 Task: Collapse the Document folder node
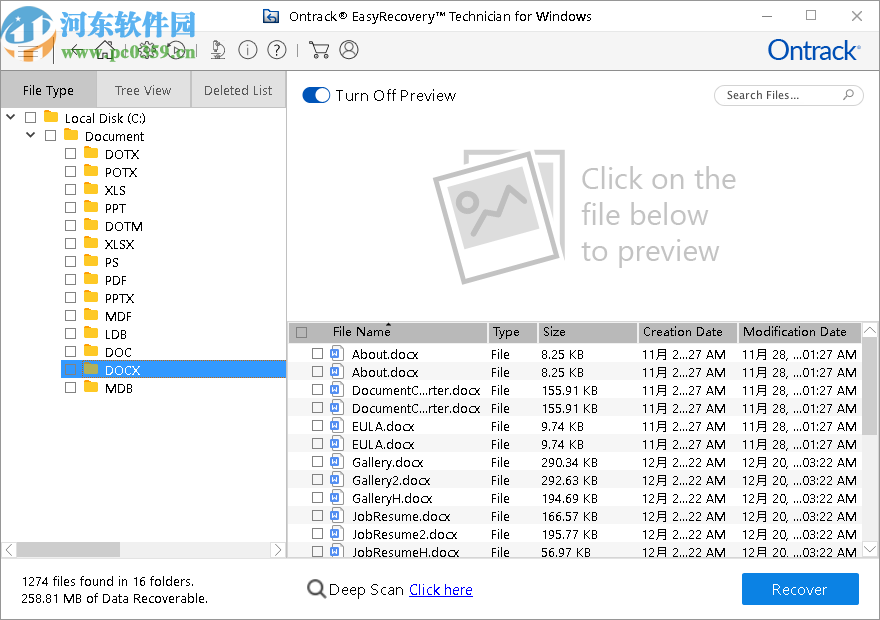(30, 135)
